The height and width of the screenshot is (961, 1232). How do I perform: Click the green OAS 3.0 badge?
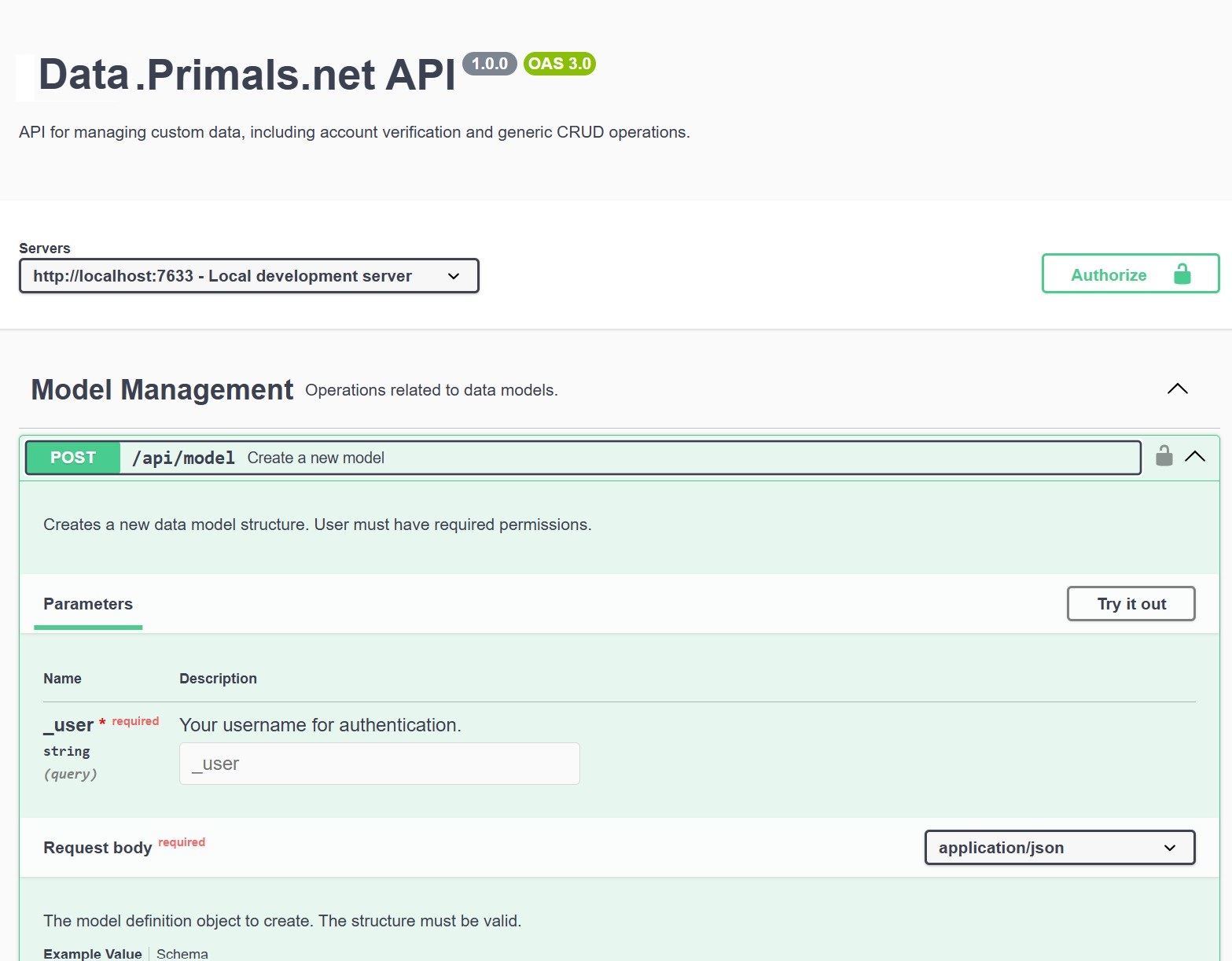(559, 64)
